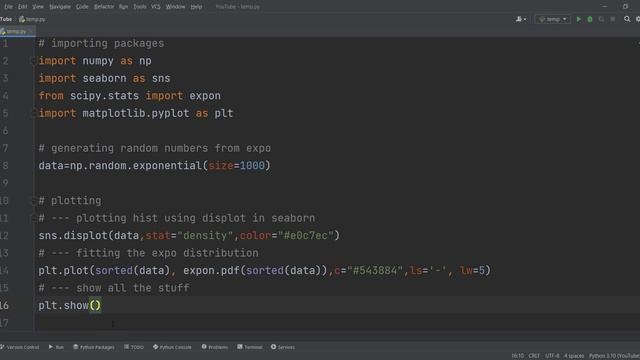The image size is (640, 360).
Task: Click the size=1000 argument on line 8
Action: 236,166
